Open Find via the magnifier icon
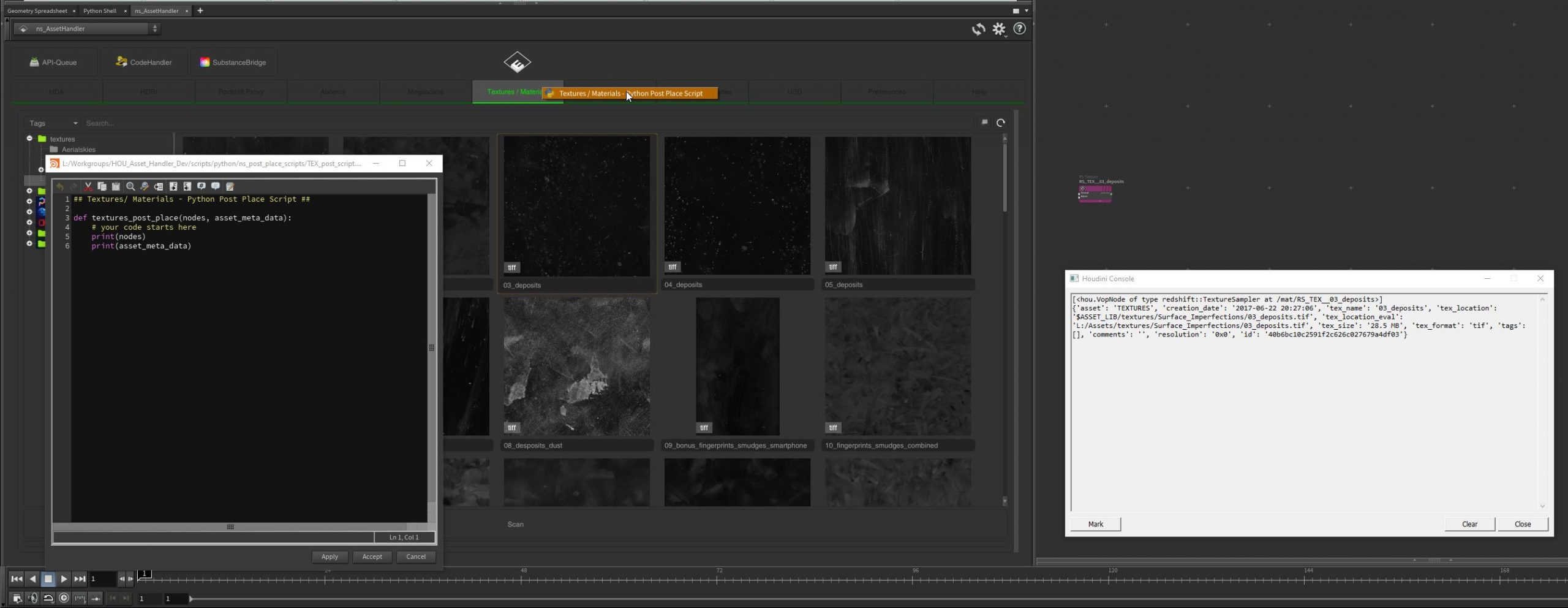This screenshot has width=1568, height=608. (x=130, y=186)
